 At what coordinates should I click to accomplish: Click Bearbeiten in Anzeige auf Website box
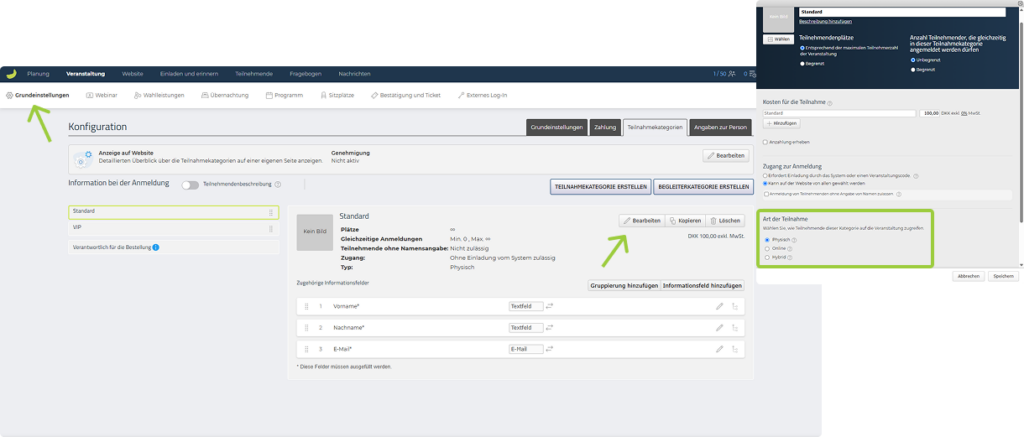point(726,156)
